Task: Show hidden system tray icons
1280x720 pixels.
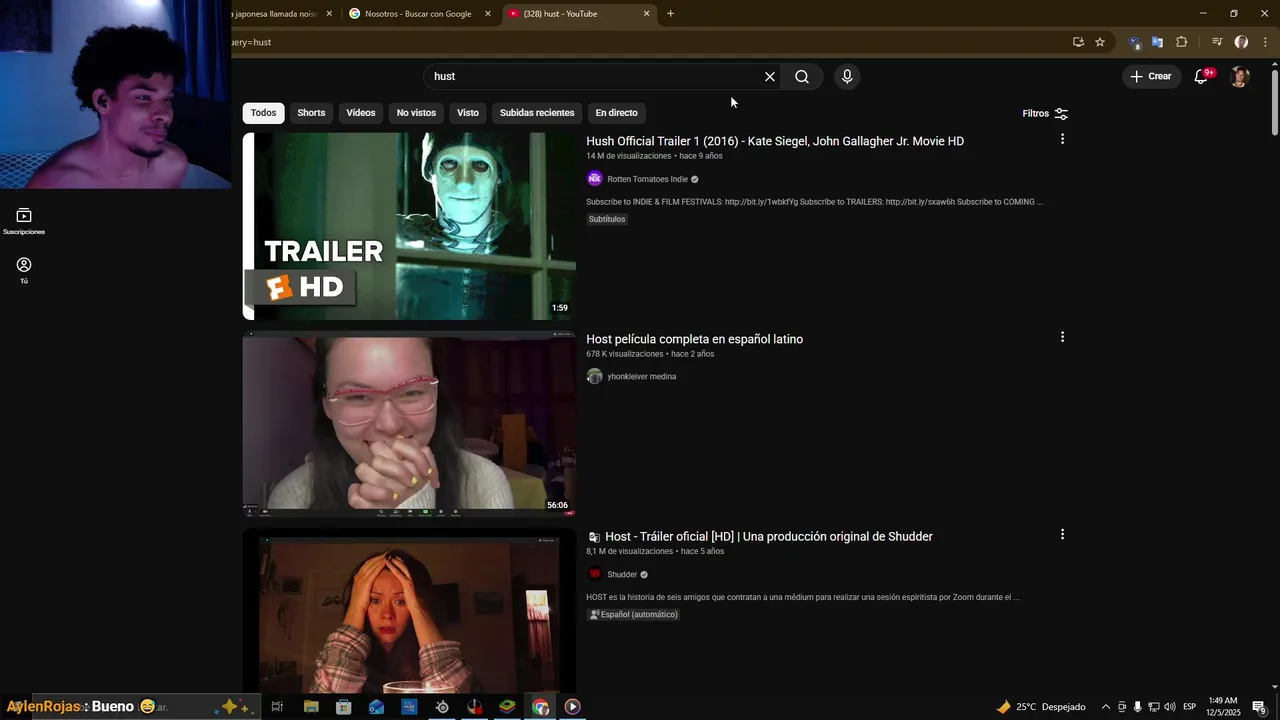Action: coord(1105,707)
